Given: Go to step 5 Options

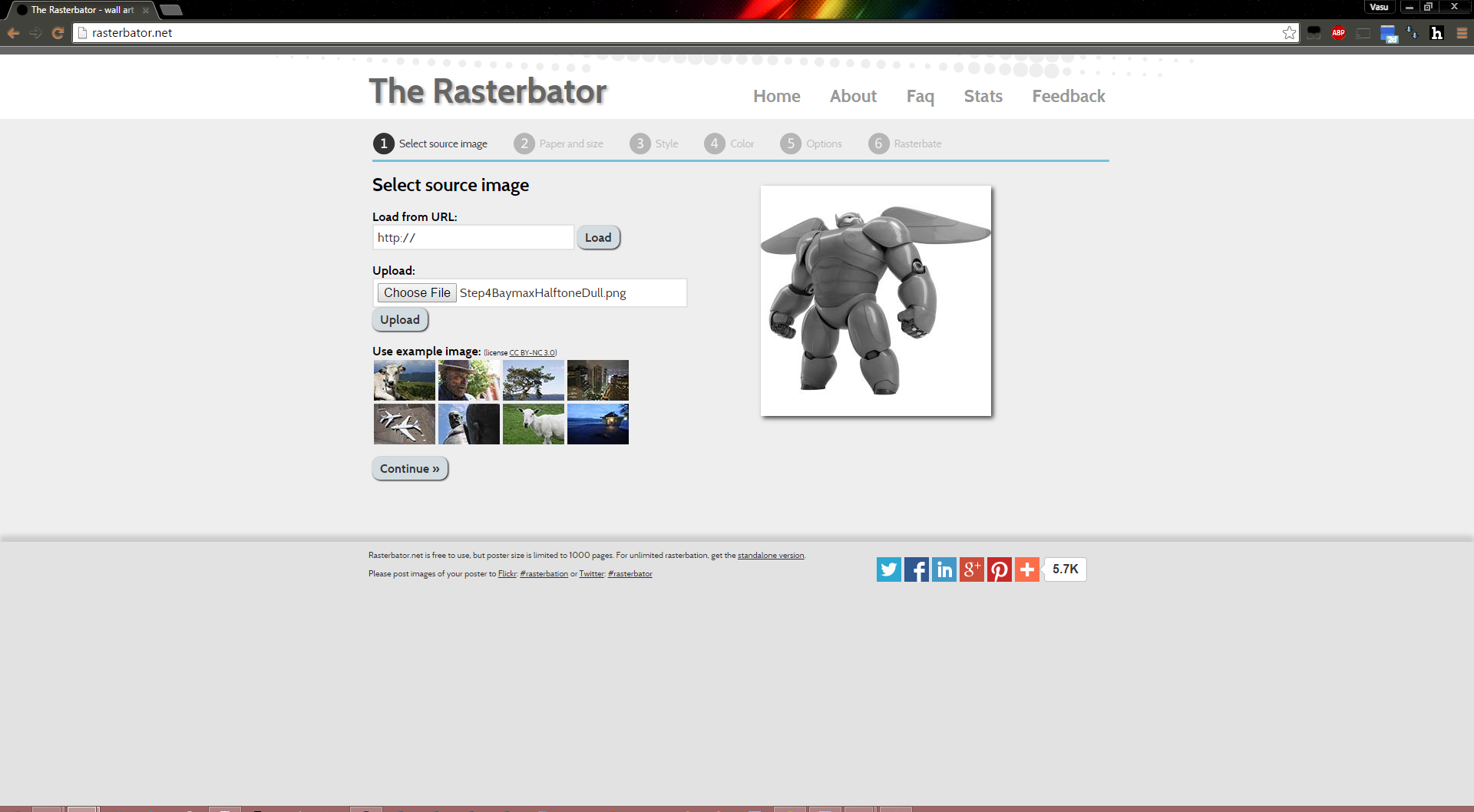Looking at the screenshot, I should pos(811,144).
